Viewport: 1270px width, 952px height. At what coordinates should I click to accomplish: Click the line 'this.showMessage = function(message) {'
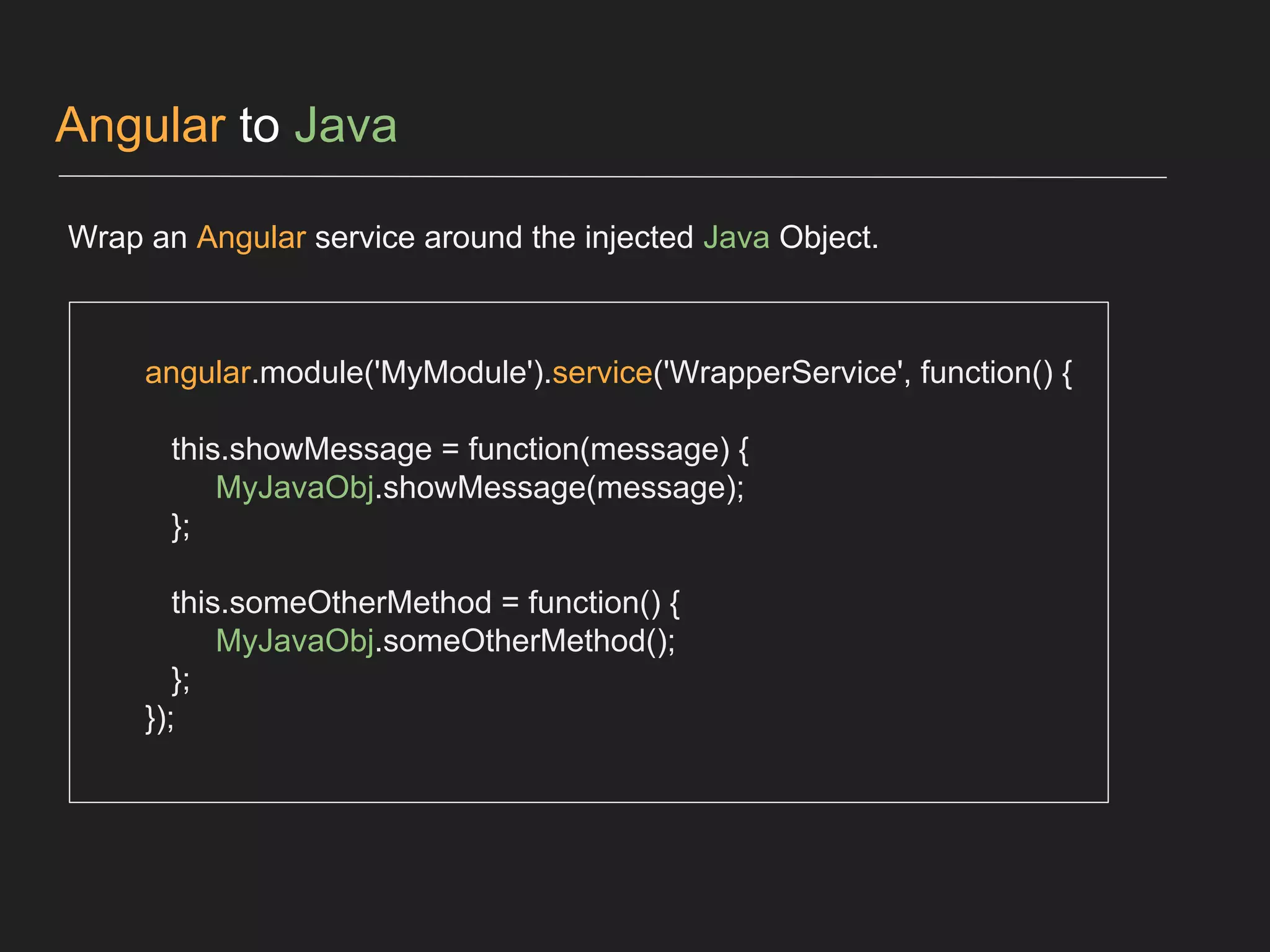(460, 450)
